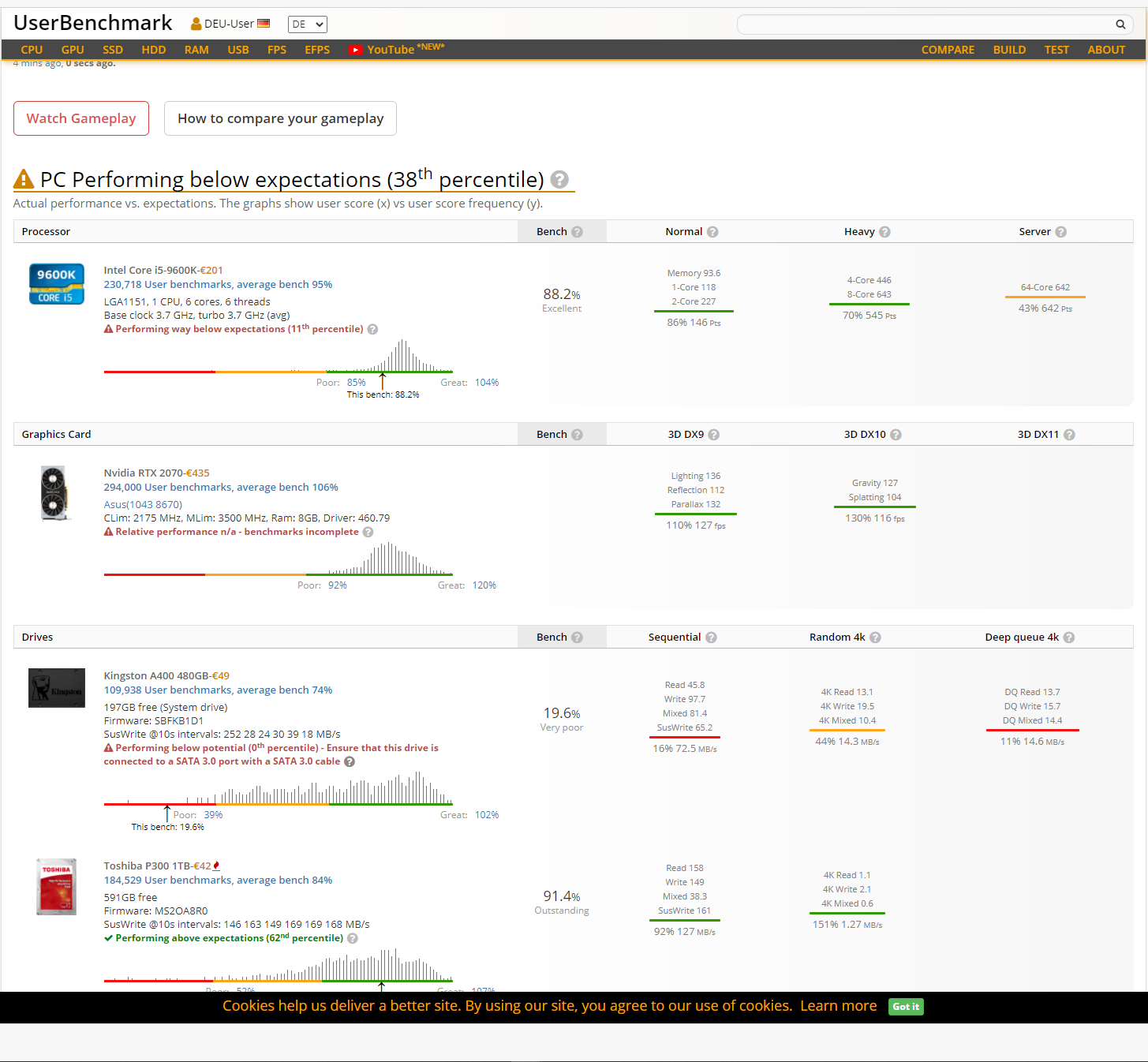Click the question mark next to the Bench column
Viewport: 1148px width, 1062px height.
click(577, 231)
